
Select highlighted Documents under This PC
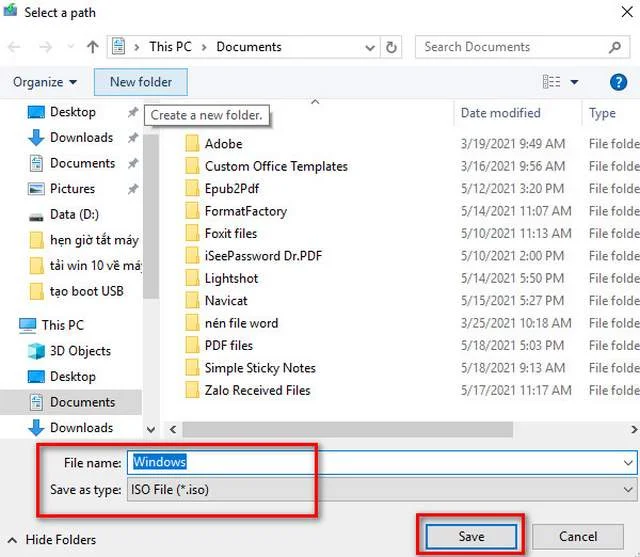click(x=71, y=402)
